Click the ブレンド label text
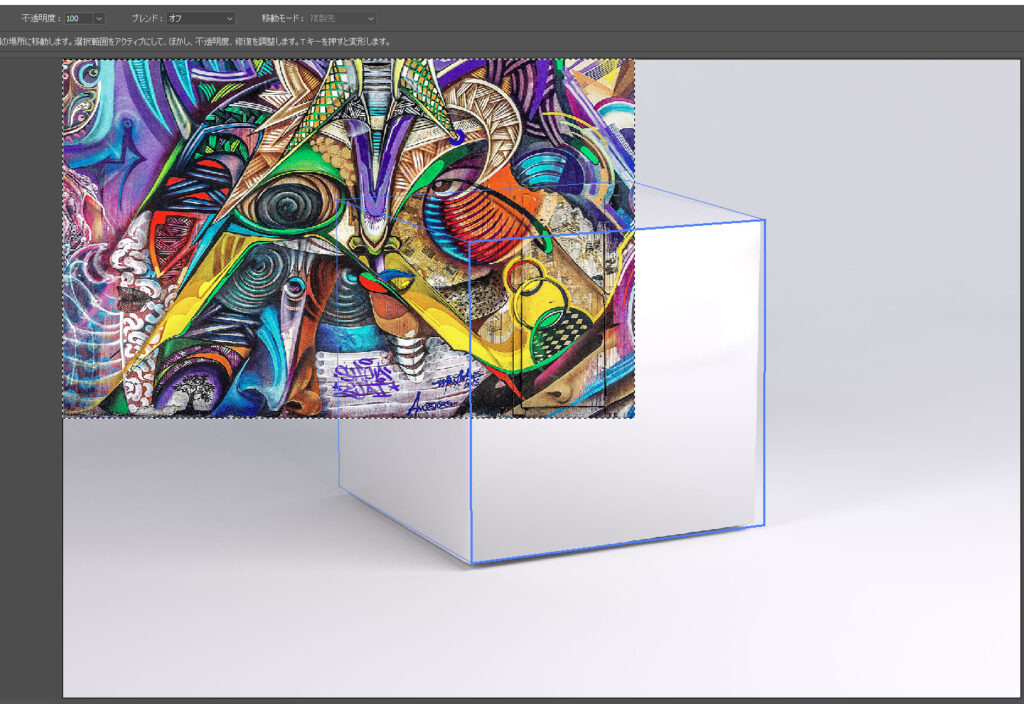Screen dimensions: 1024x704 point(146,18)
